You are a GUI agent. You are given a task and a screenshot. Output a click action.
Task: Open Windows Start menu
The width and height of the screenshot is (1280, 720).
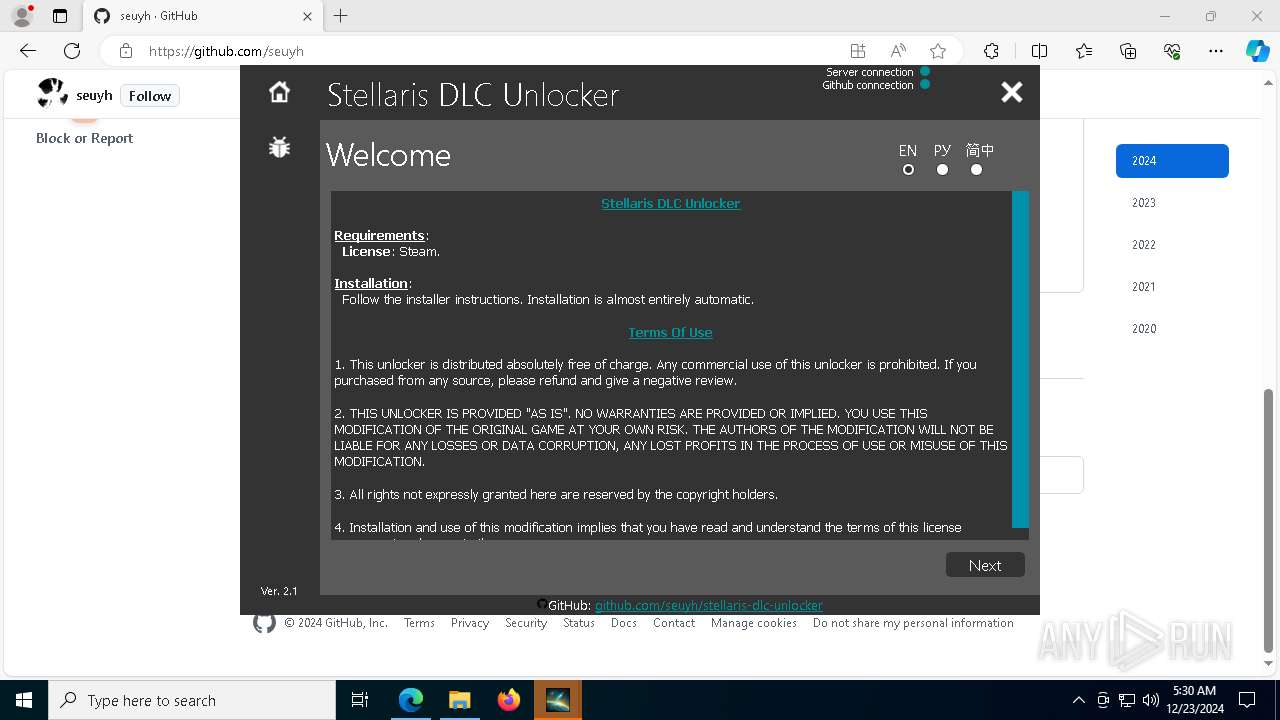24,700
